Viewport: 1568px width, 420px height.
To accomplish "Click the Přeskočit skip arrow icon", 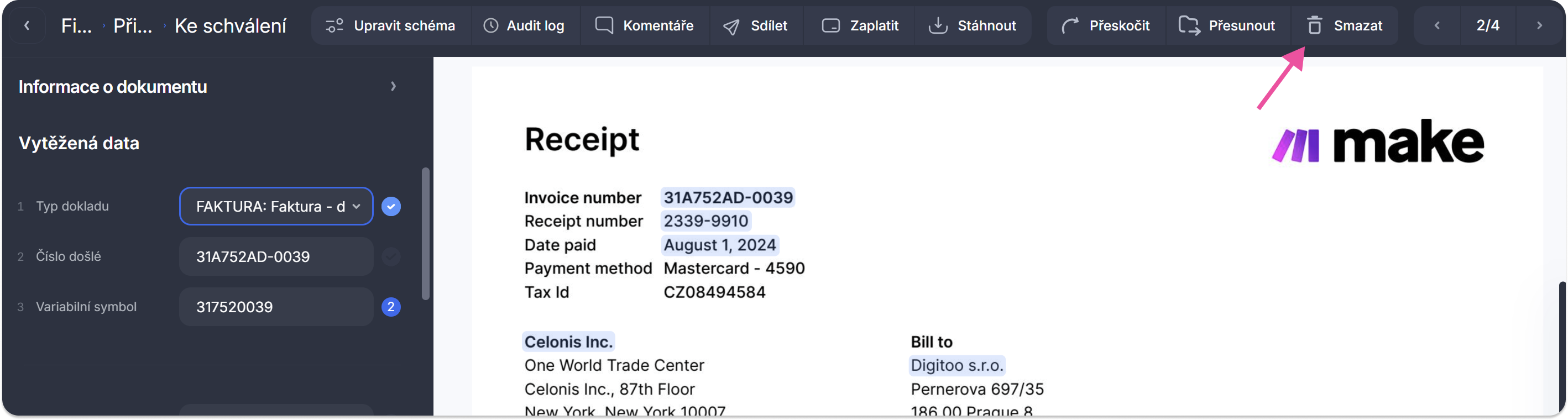I will coord(1070,25).
